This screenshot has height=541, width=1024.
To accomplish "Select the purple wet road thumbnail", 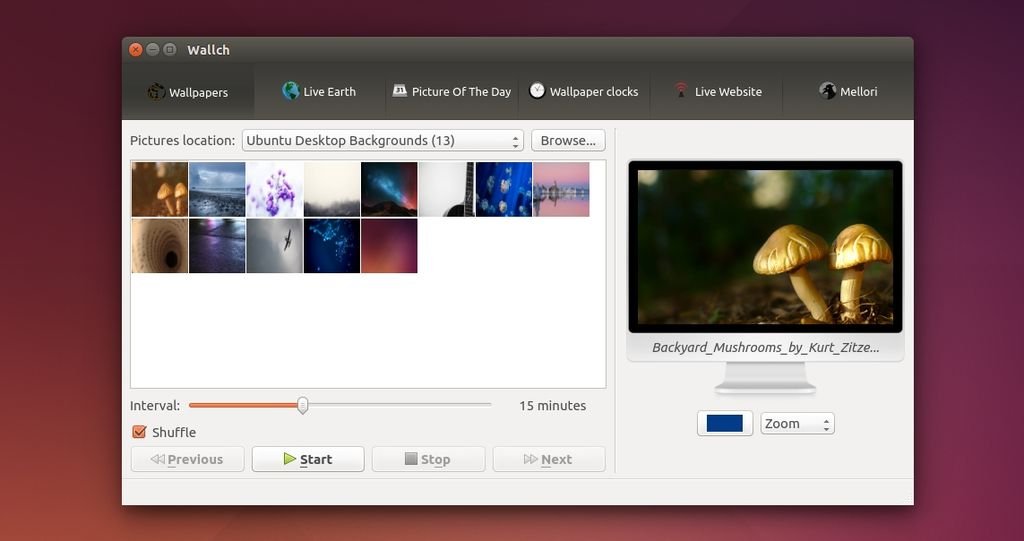I will click(217, 246).
